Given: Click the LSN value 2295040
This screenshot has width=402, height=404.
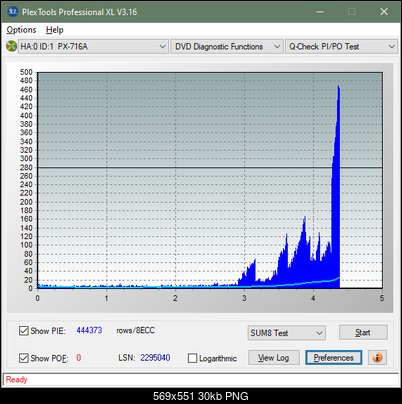Looking at the screenshot, I should pos(155,358).
